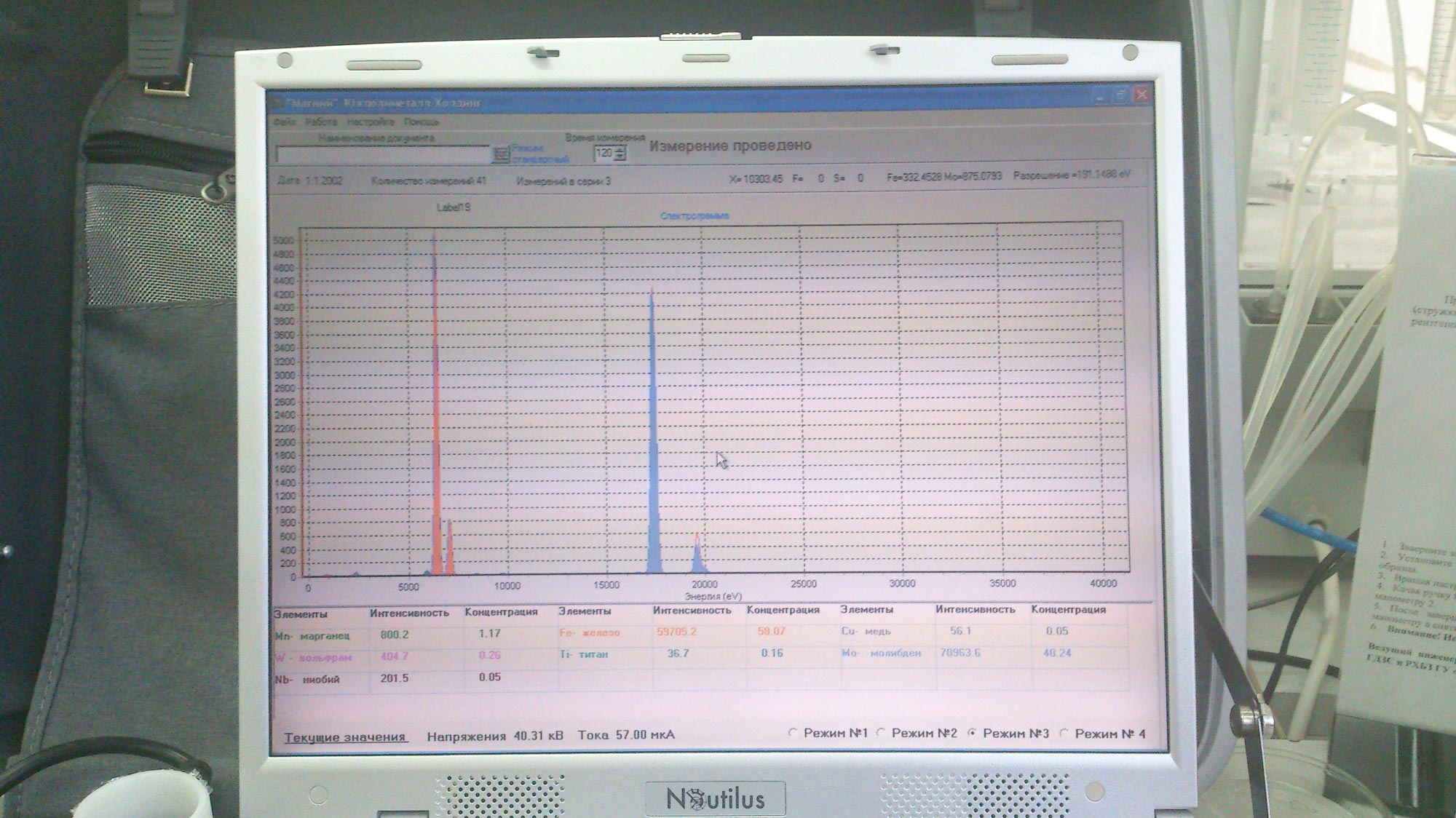Select the already active Режим №3 option
The height and width of the screenshot is (818, 1456).
(973, 734)
